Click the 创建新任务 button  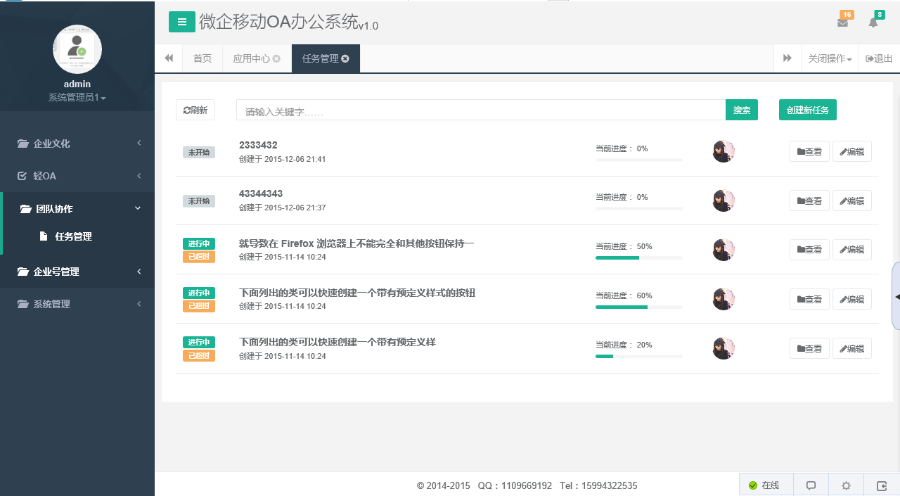tap(807, 110)
